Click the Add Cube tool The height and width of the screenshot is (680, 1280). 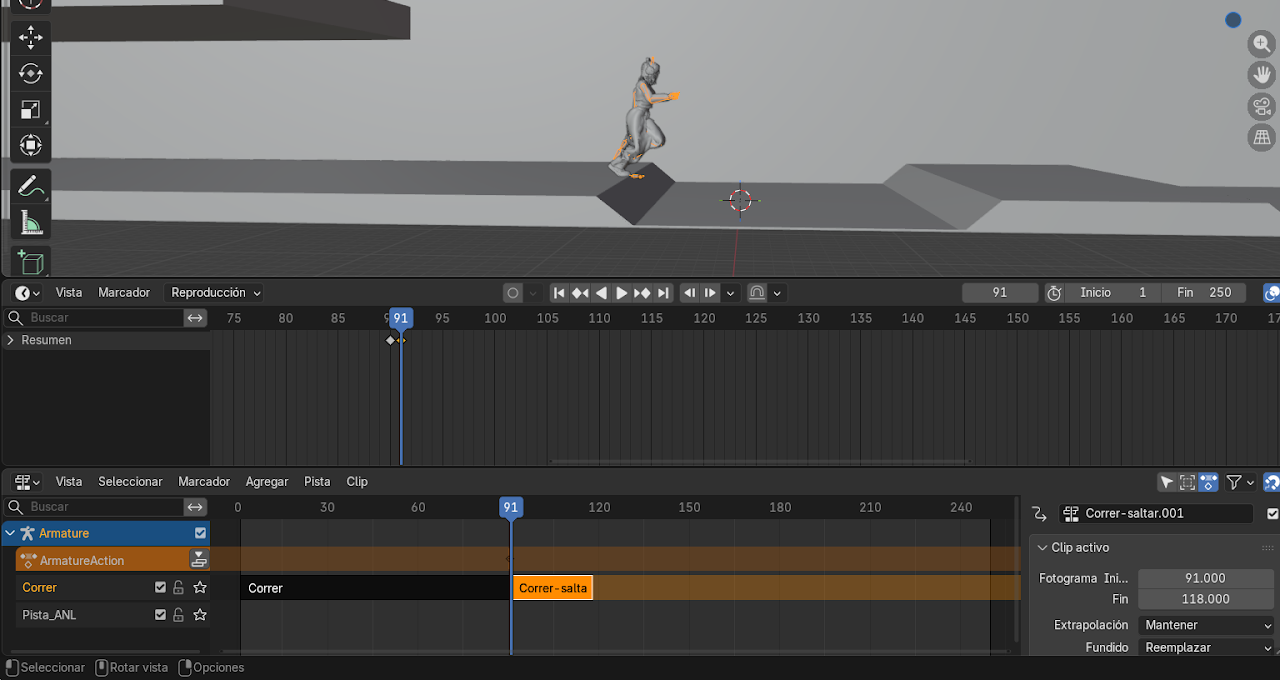30,262
